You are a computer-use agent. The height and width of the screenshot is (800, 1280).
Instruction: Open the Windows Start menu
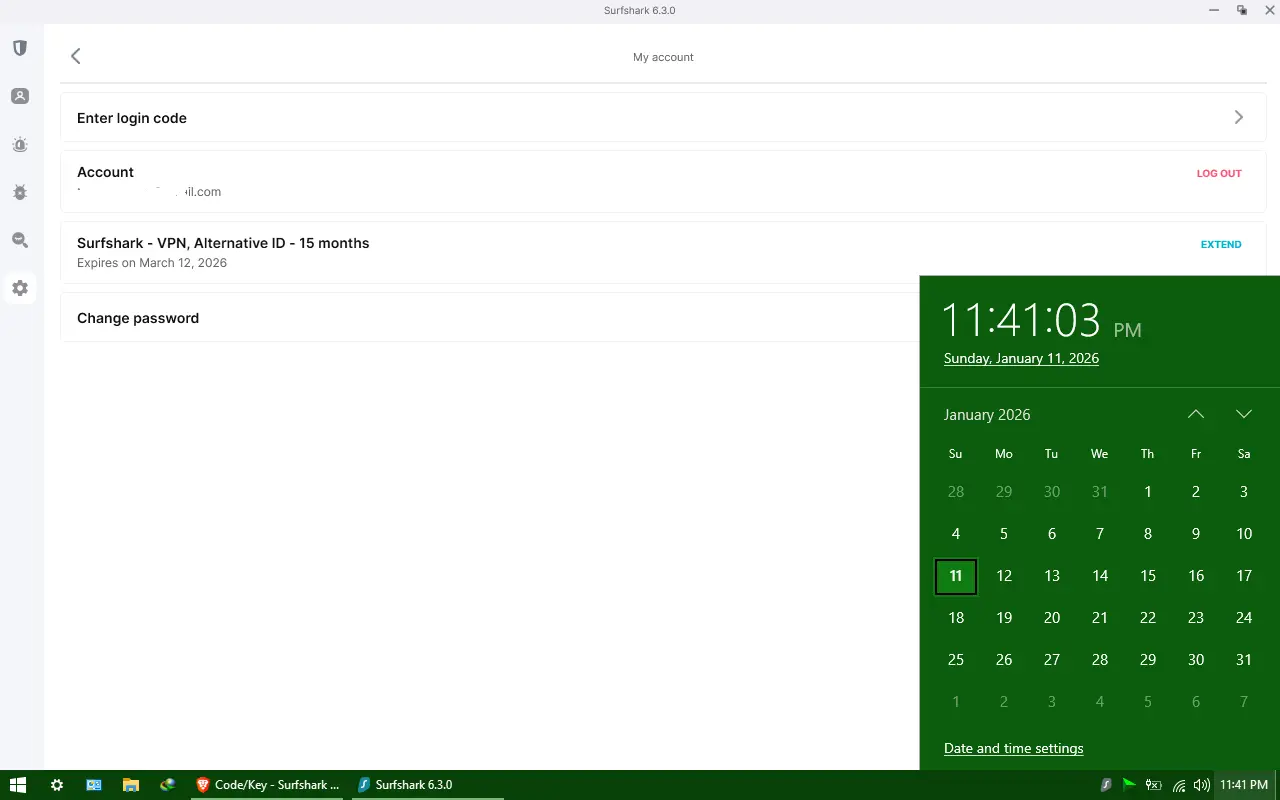click(x=17, y=785)
